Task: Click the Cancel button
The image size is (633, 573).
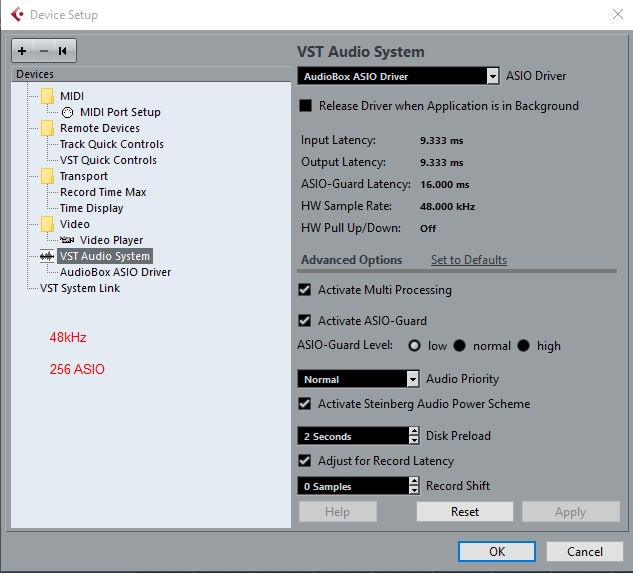Action: (585, 552)
